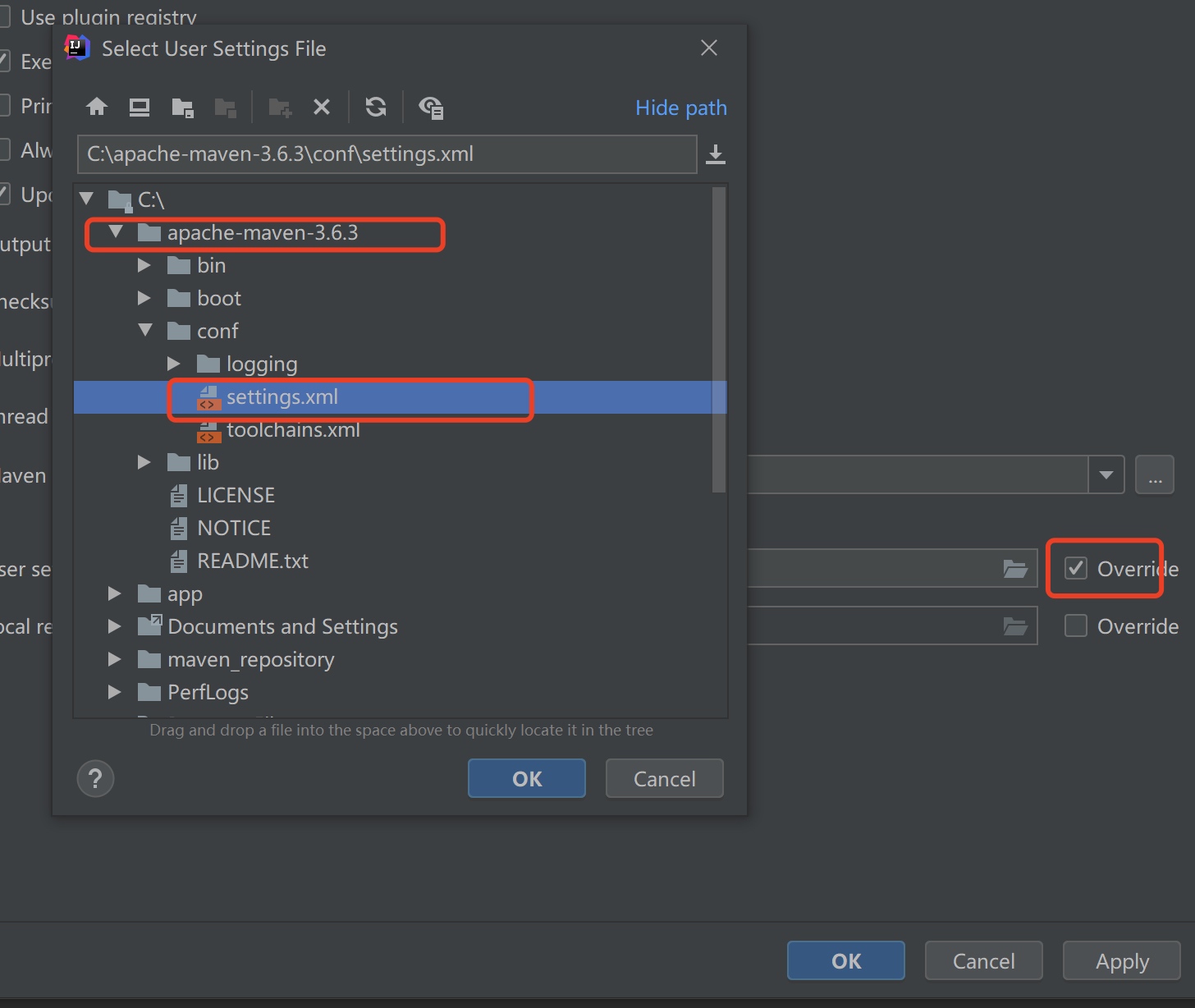Select README.txt file
The image size is (1195, 1008).
tap(401, 561)
